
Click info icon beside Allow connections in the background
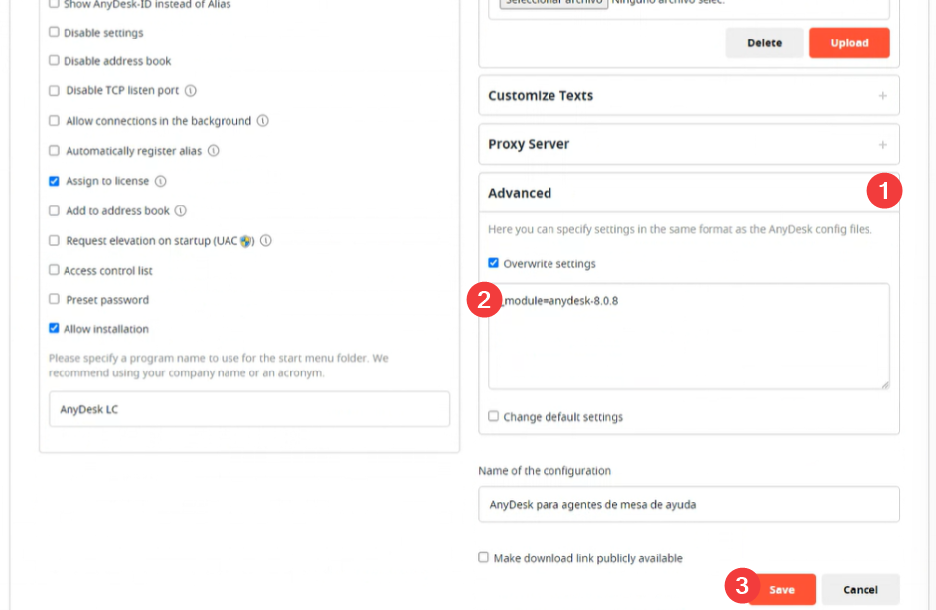pos(263,121)
